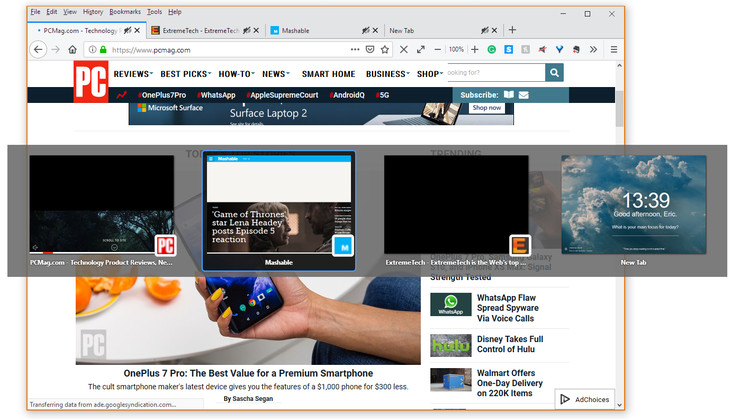The width and height of the screenshot is (740, 419).
Task: Click the dark red extension icon before overflow
Action: click(576, 50)
